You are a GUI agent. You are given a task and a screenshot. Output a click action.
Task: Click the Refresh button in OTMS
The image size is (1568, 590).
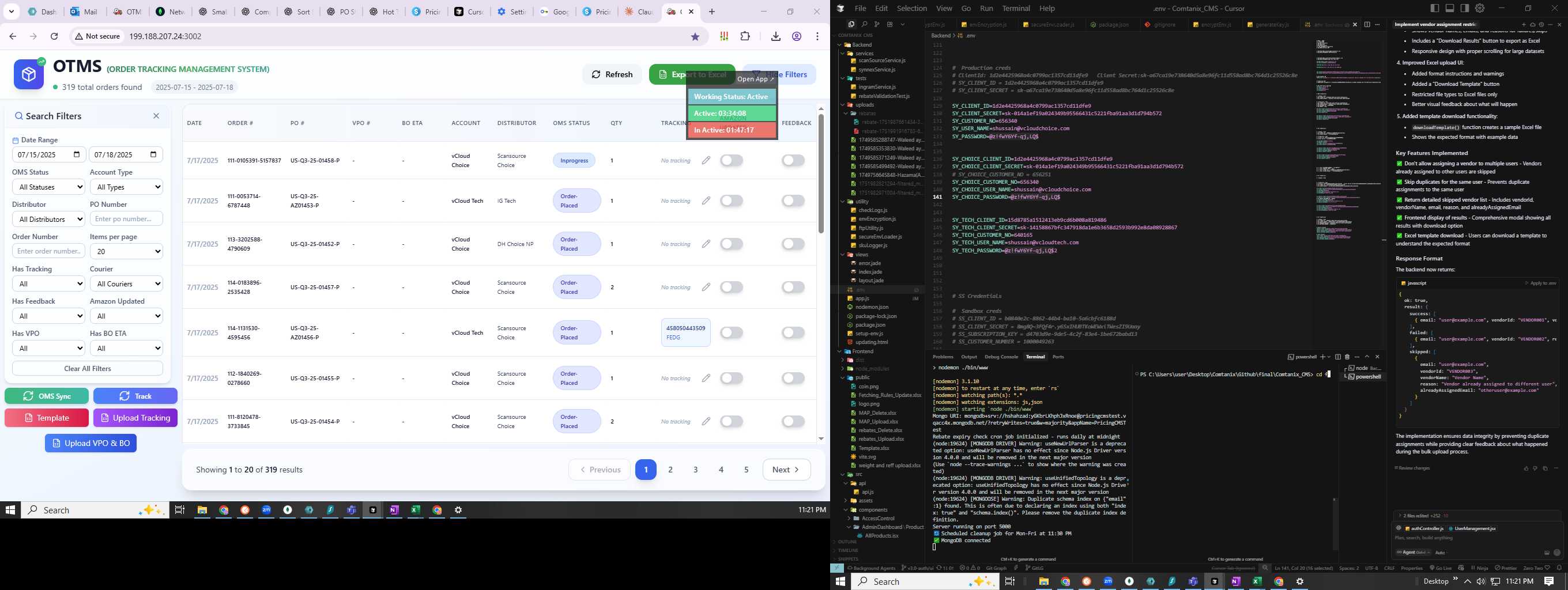pyautogui.click(x=612, y=74)
